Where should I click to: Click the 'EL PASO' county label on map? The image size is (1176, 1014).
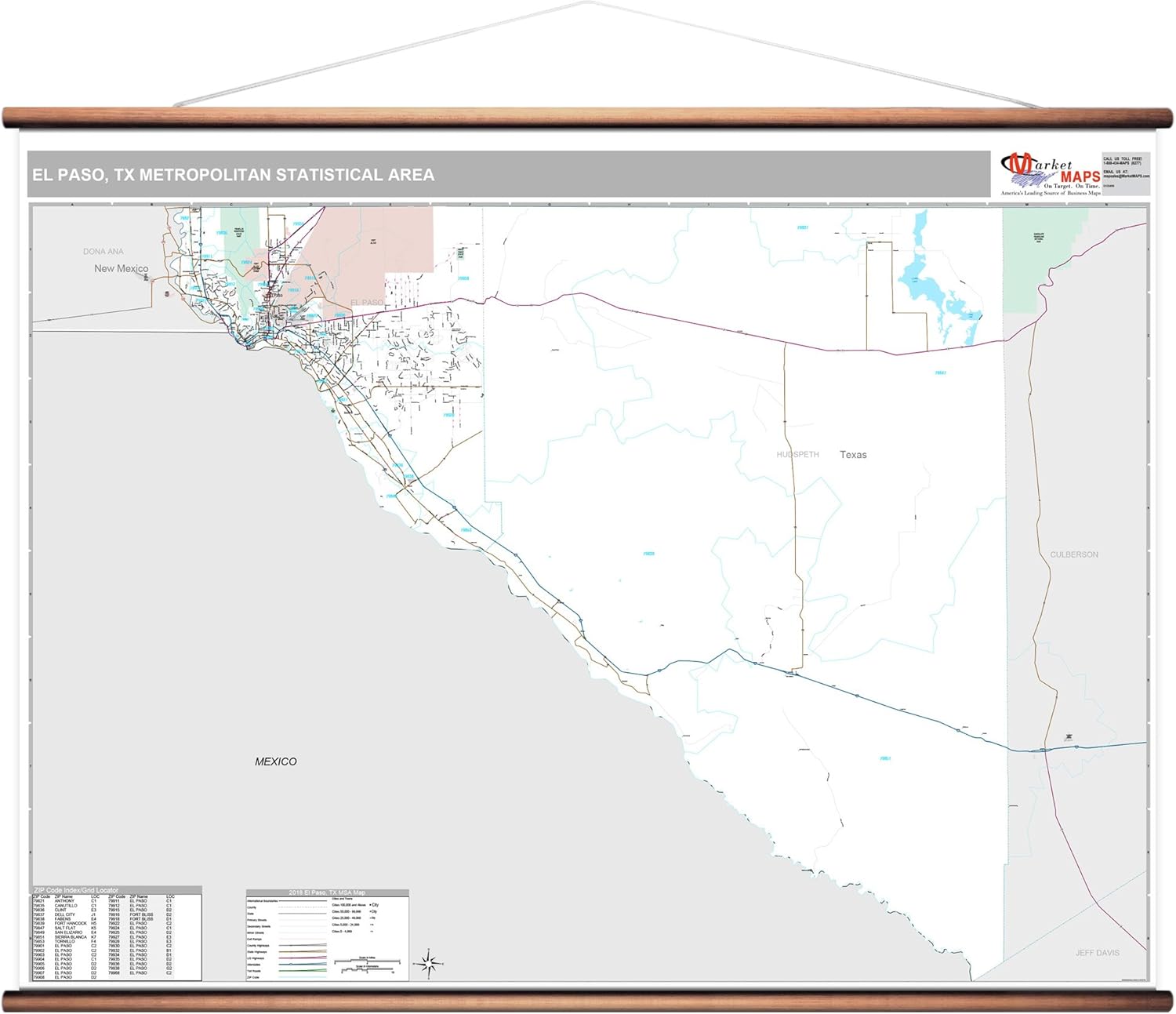[x=367, y=303]
